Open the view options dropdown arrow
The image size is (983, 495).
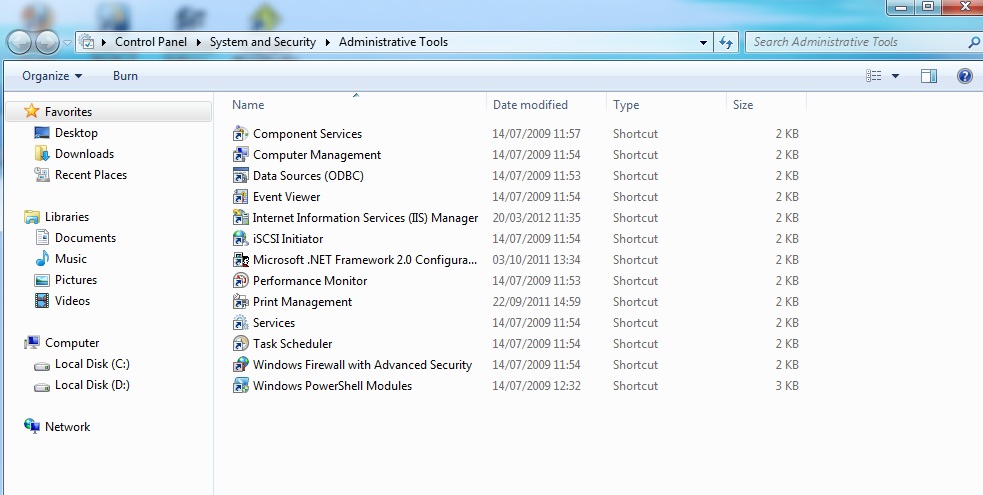coord(895,76)
